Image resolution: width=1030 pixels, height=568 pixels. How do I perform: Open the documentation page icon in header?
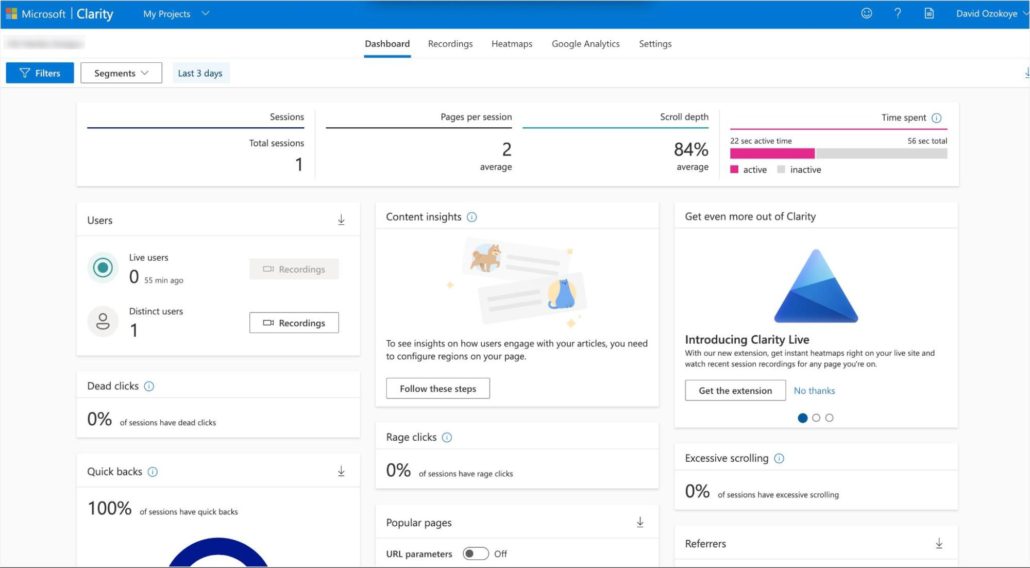(x=929, y=13)
